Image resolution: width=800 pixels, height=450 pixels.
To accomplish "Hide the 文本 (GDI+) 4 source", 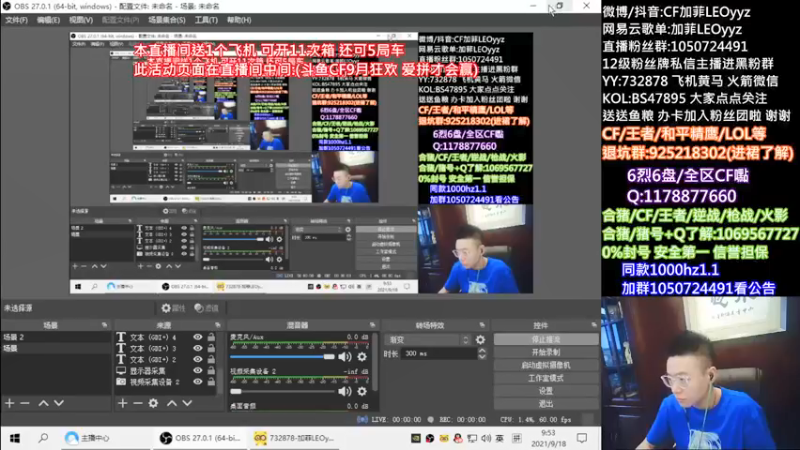I will tap(197, 337).
